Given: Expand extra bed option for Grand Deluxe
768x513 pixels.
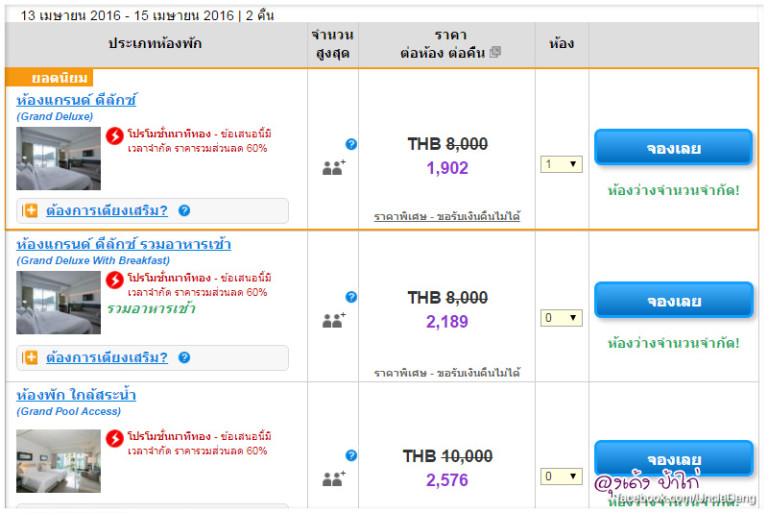Looking at the screenshot, I should [106, 211].
